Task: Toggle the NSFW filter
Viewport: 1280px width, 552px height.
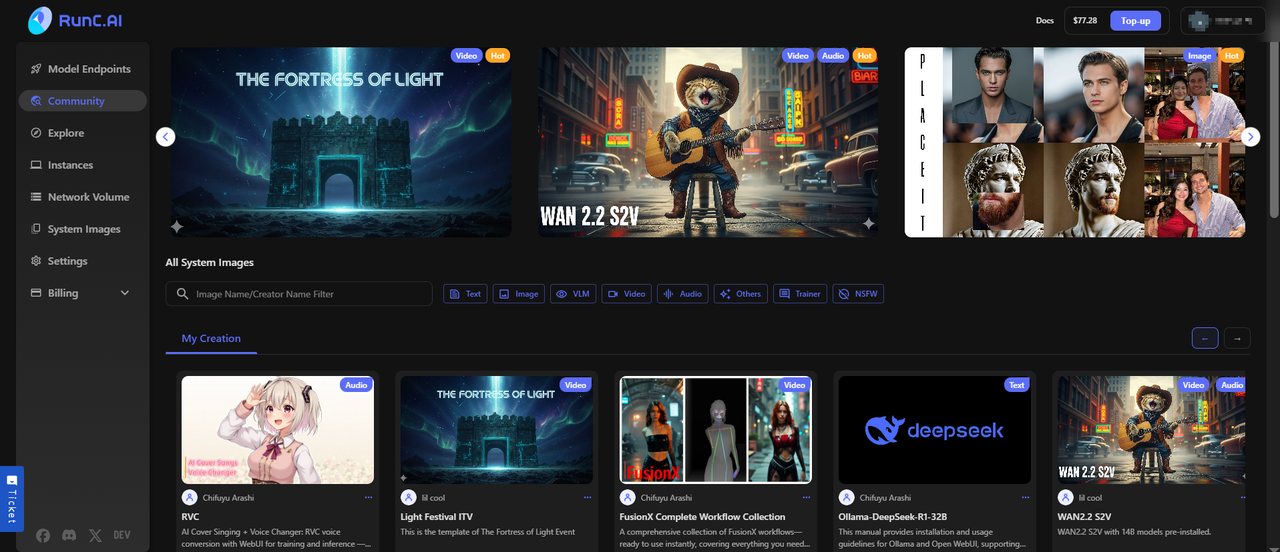Action: click(858, 294)
